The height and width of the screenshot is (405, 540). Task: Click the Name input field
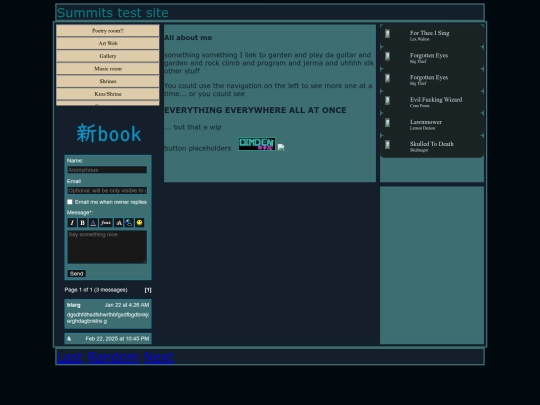point(107,170)
